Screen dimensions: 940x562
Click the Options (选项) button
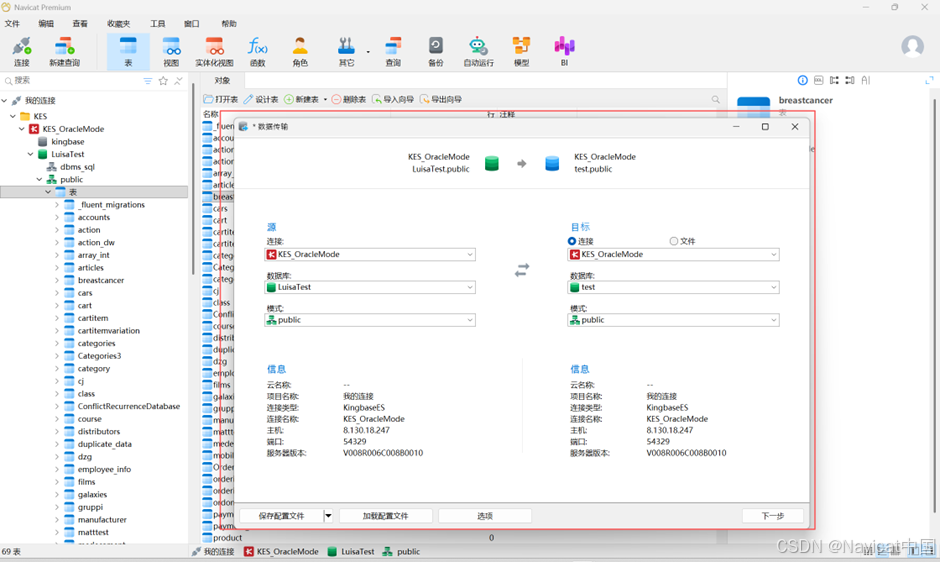(x=485, y=516)
